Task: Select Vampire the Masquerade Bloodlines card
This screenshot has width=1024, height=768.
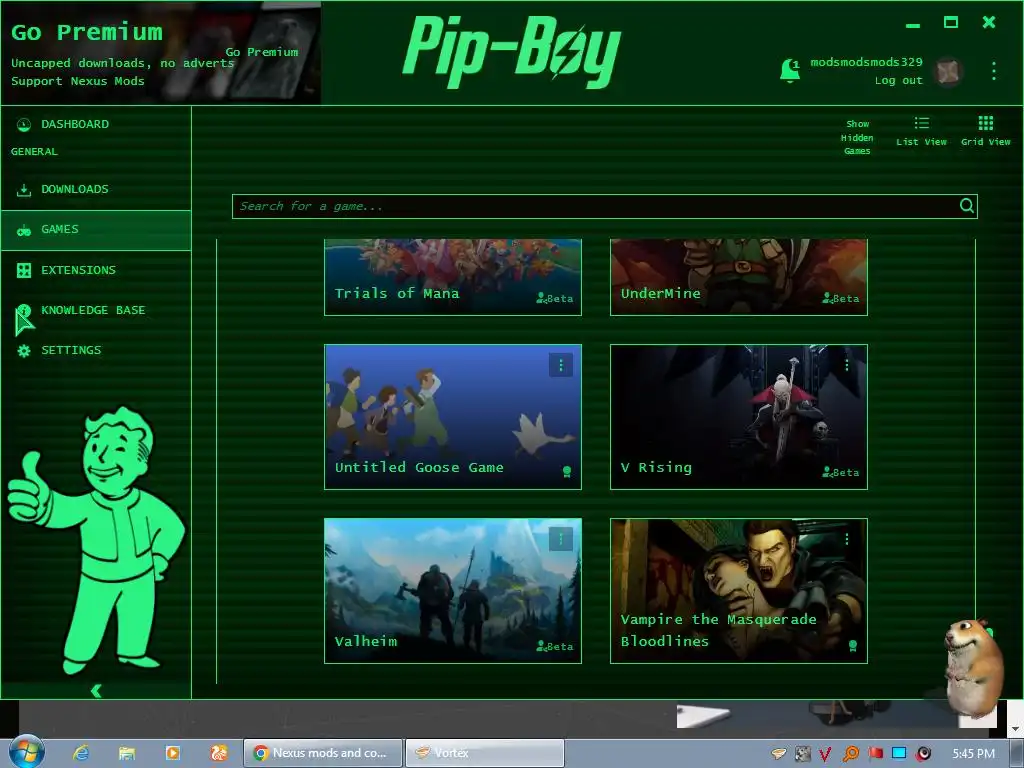Action: pos(739,591)
